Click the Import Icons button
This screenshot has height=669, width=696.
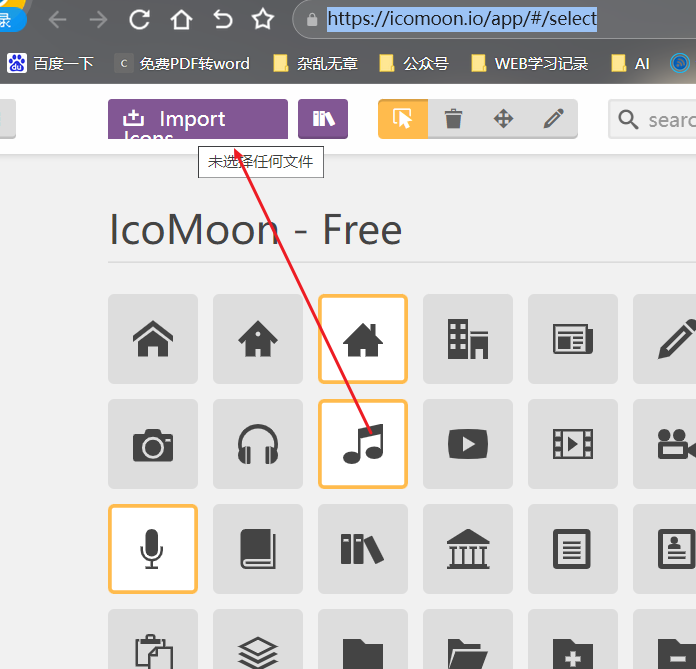(198, 119)
